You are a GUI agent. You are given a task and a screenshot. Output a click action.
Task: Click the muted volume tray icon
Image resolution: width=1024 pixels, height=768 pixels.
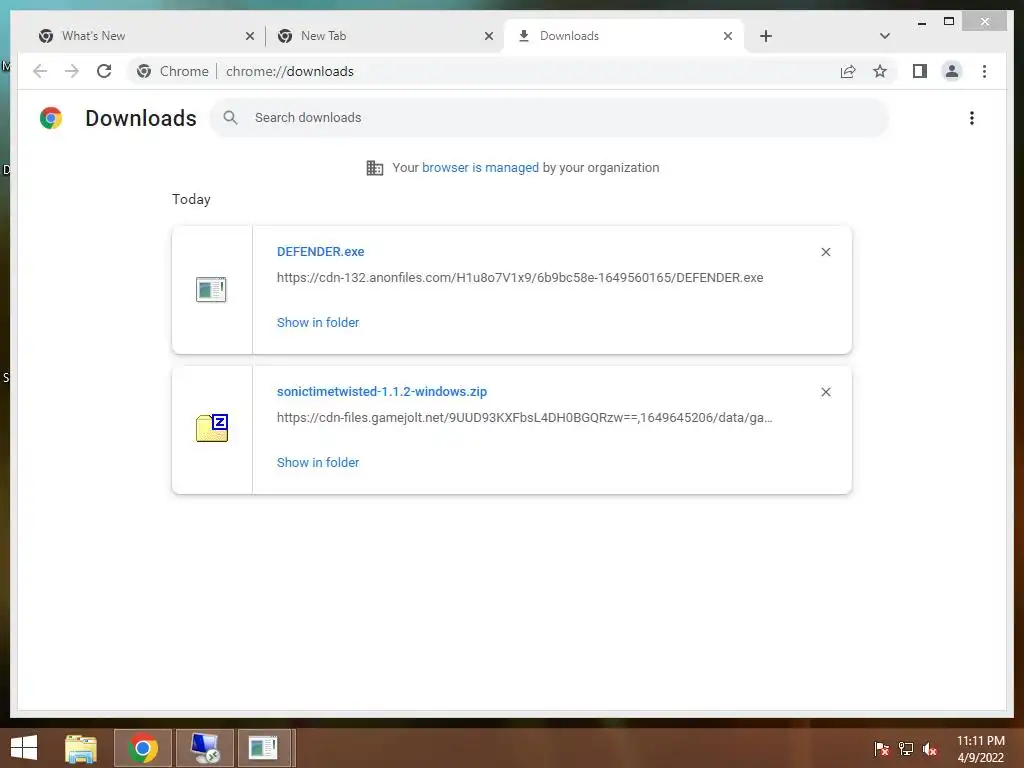pyautogui.click(x=930, y=748)
